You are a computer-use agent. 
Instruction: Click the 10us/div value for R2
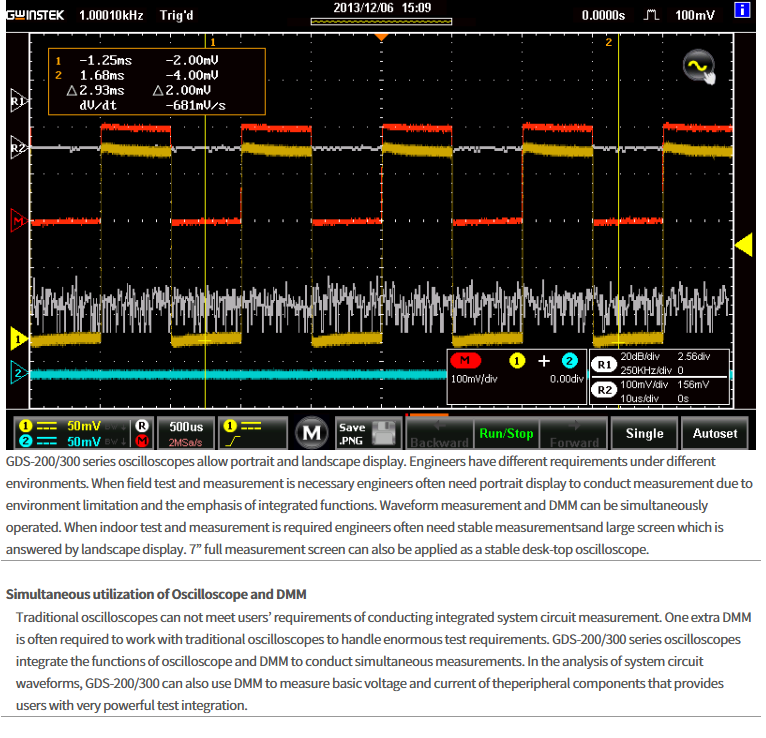[x=639, y=399]
